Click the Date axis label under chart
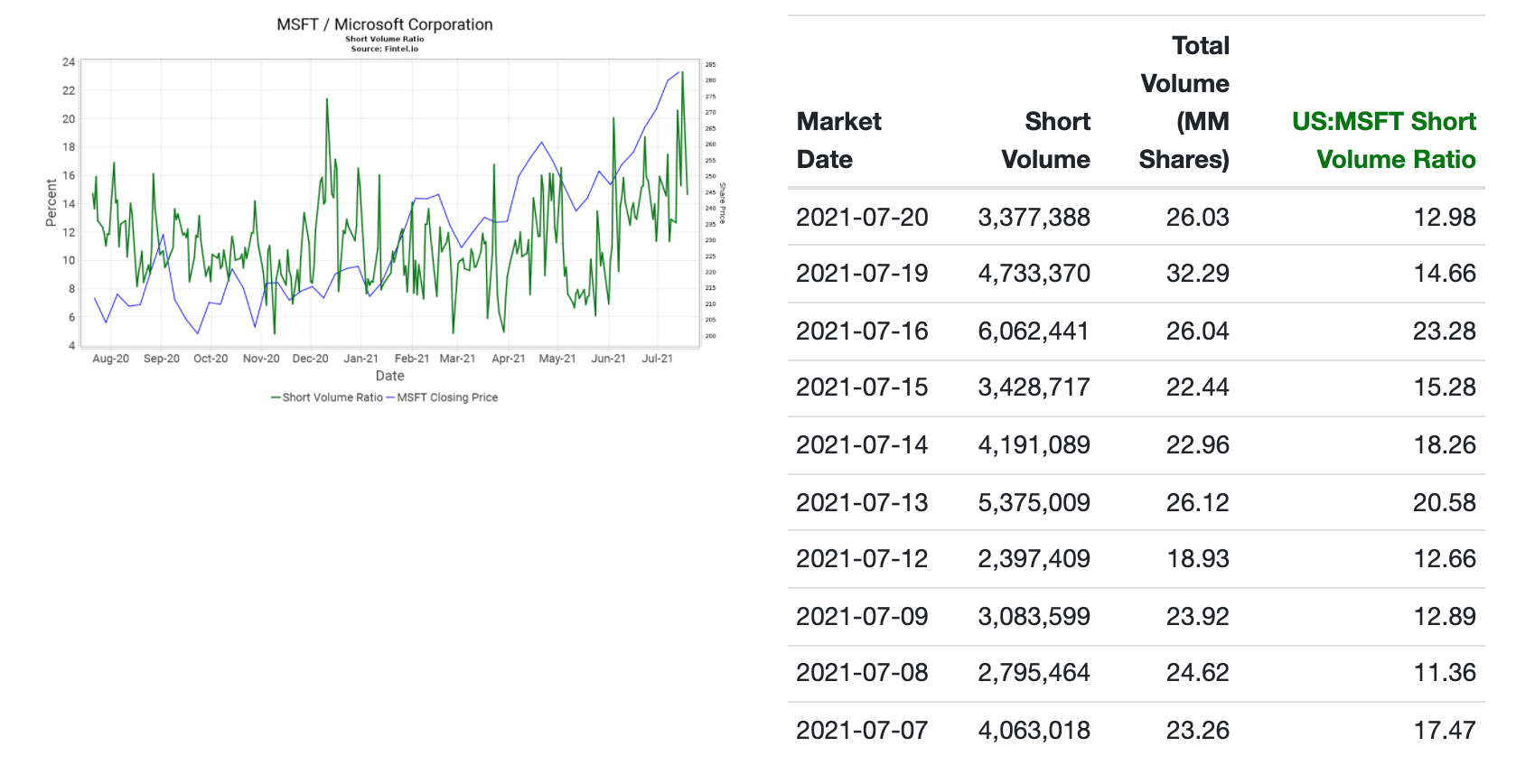1516x784 pixels. [x=390, y=376]
